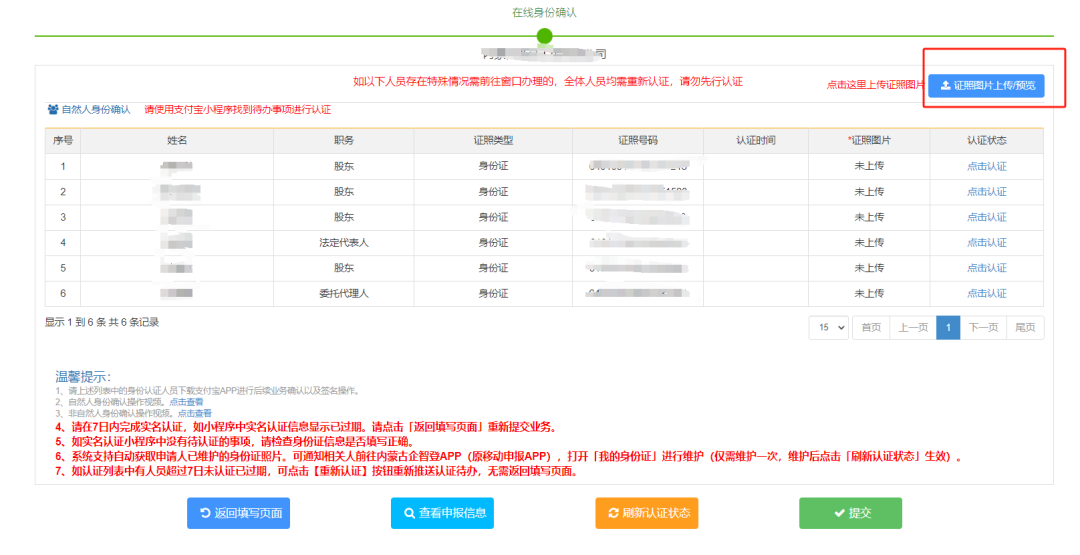Click the 姓名 column header
The width and height of the screenshot is (1080, 555).
pos(177,140)
